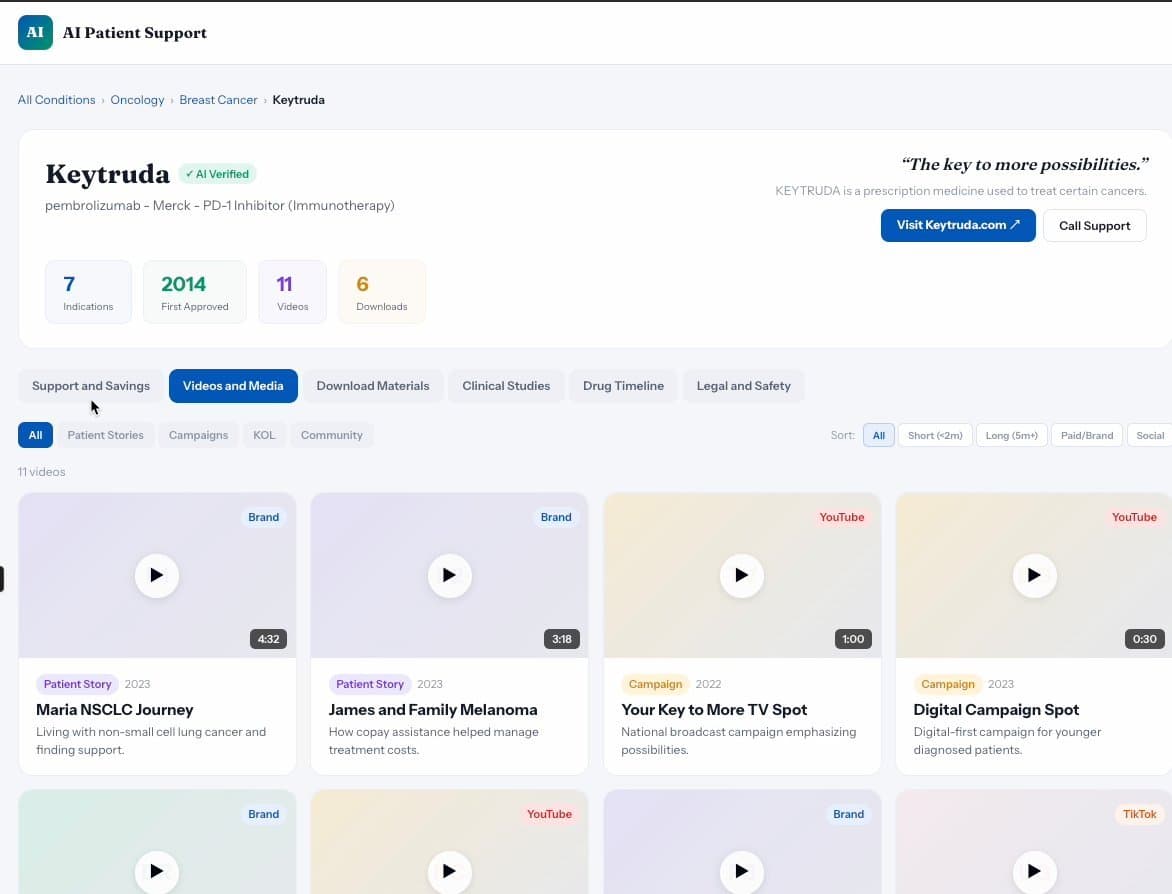Sort by Social videos
The height and width of the screenshot is (894, 1172).
pos(1150,435)
